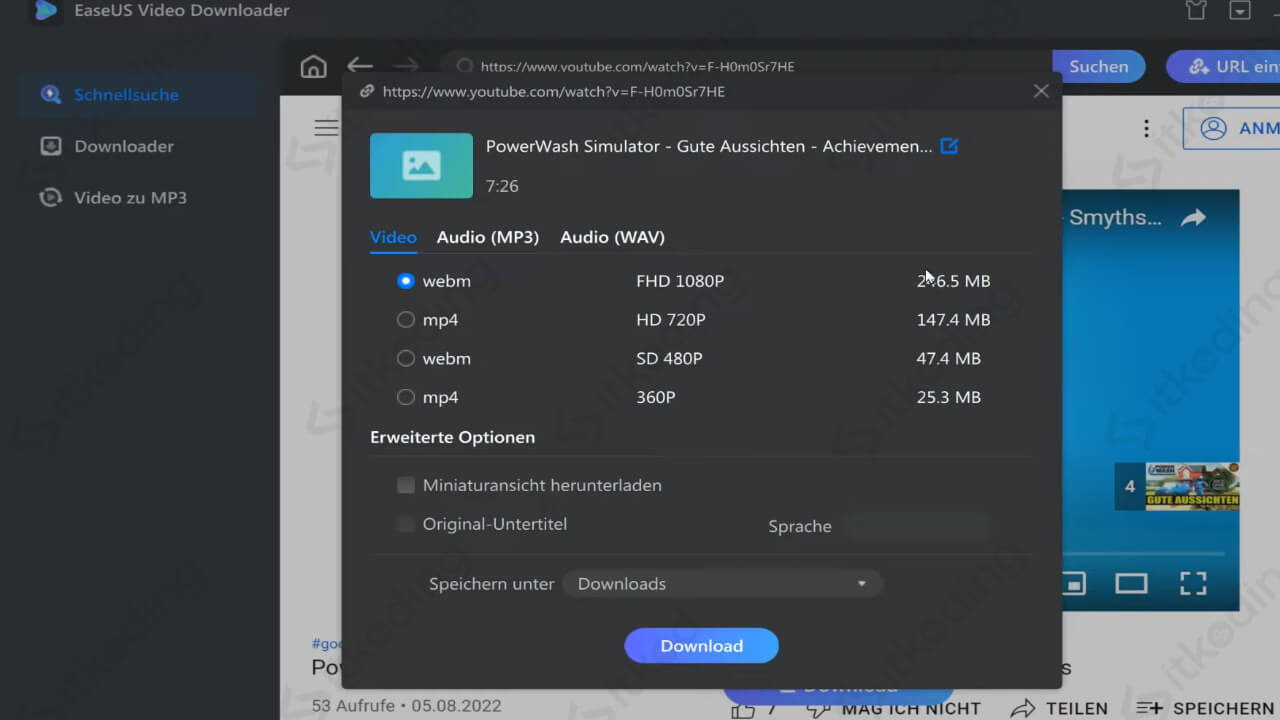Click TEILEN below the video
Viewport: 1280px width, 720px height.
click(1059, 708)
